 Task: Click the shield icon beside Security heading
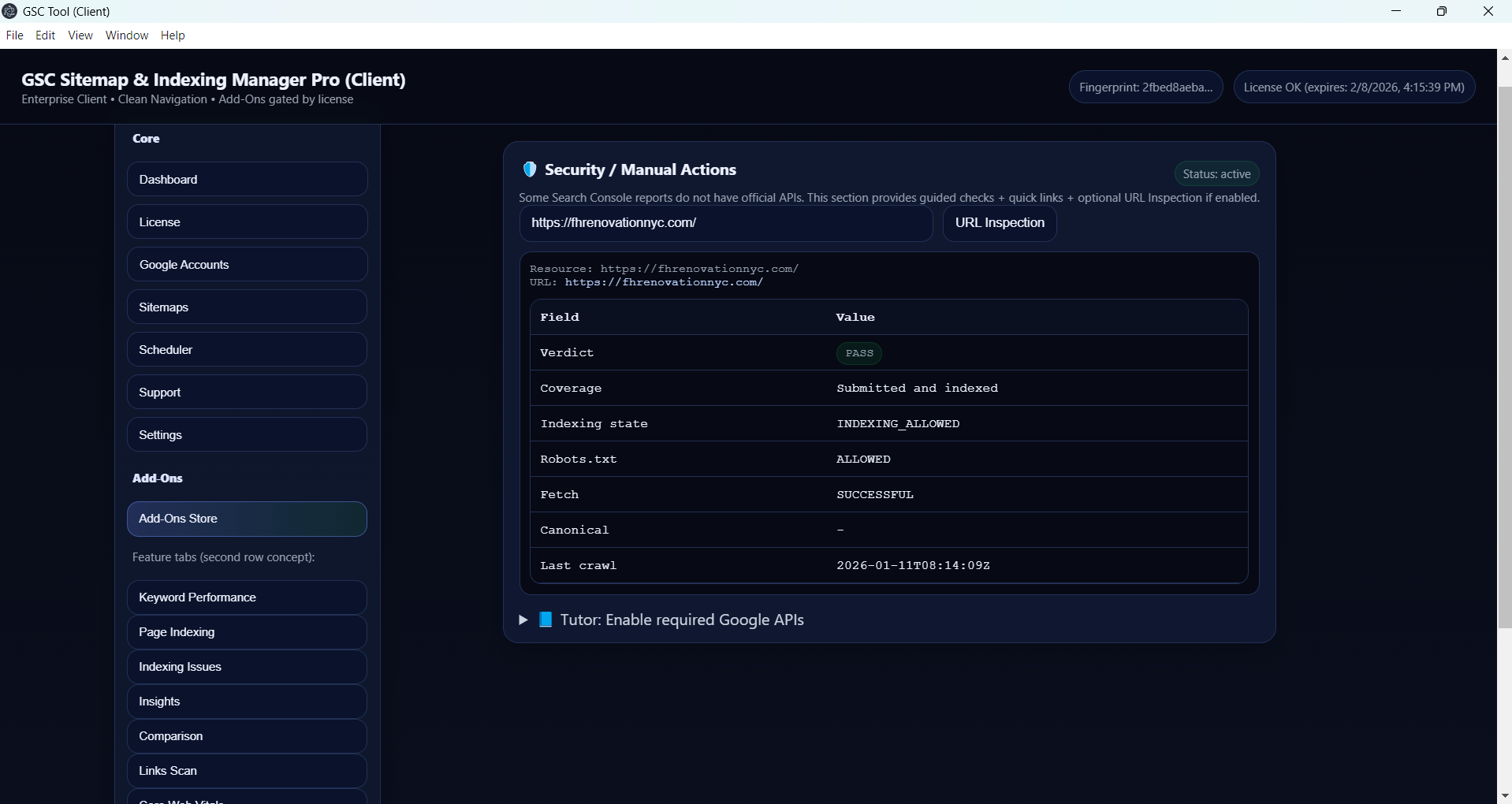point(530,169)
